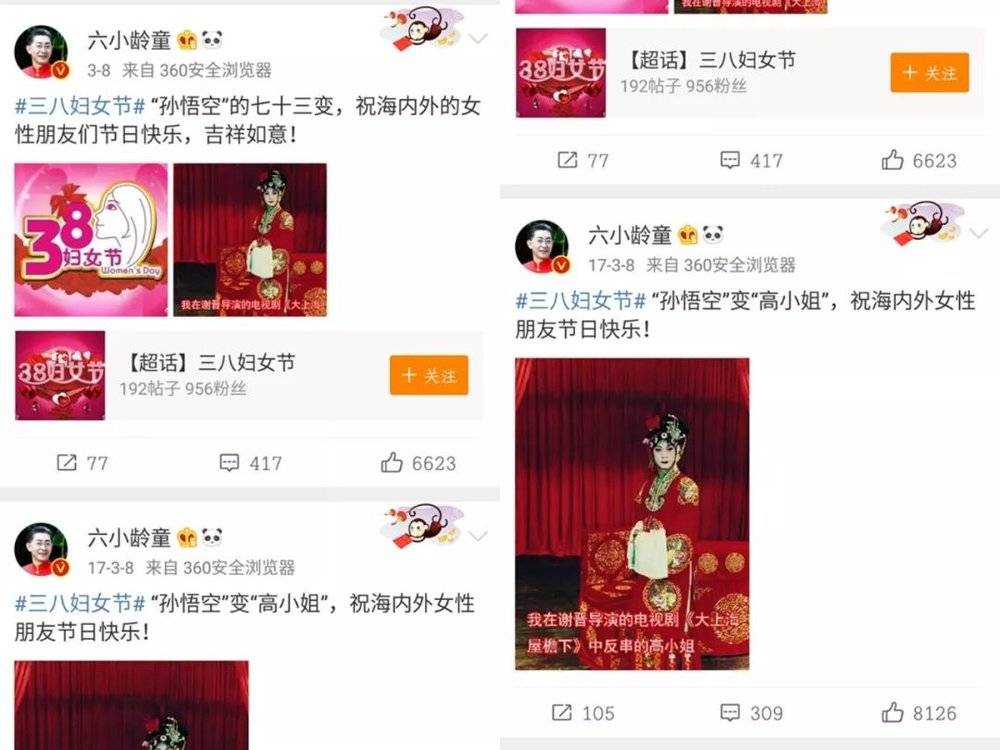This screenshot has width=1000, height=750.
Task: Open comments via the 309 speech-bubble icon
Action: pyautogui.click(x=730, y=712)
